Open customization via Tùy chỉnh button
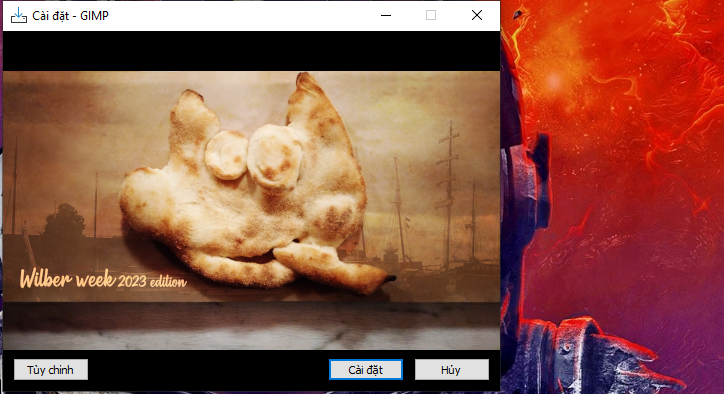Screen dimensions: 724x394 (x=51, y=370)
